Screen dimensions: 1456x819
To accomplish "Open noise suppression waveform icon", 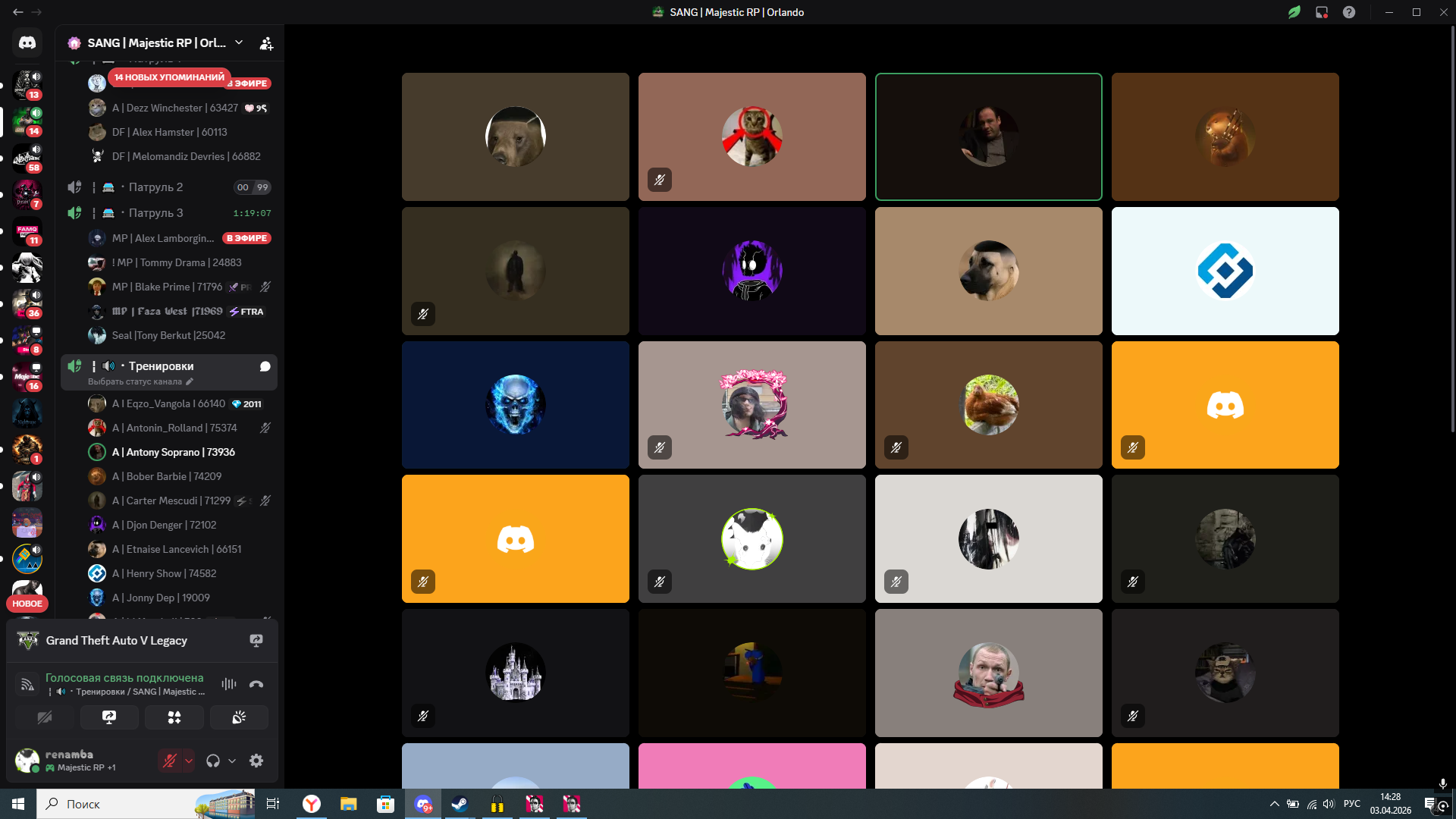I will tap(228, 684).
